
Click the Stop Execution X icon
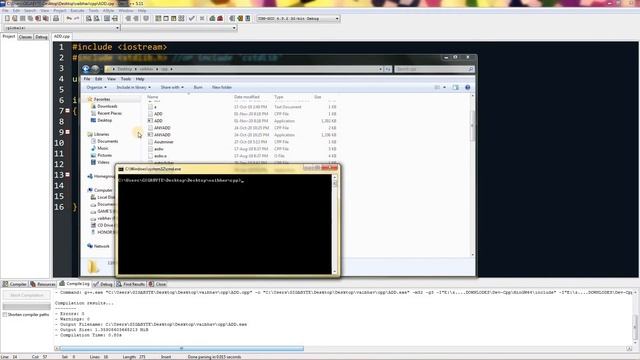tap(202, 18)
